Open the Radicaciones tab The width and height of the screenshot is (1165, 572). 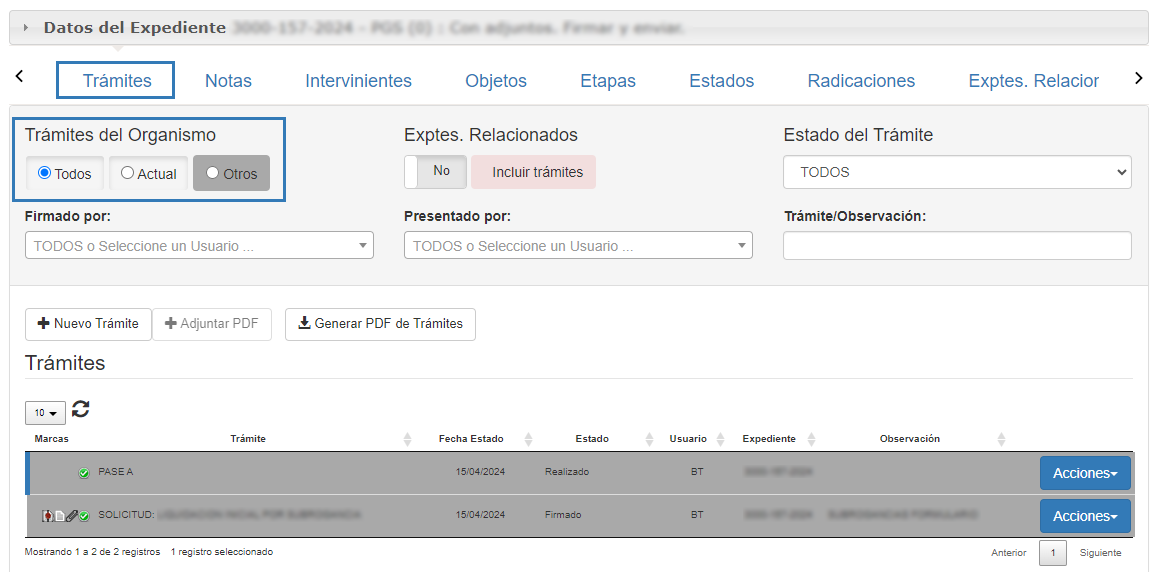pos(860,81)
